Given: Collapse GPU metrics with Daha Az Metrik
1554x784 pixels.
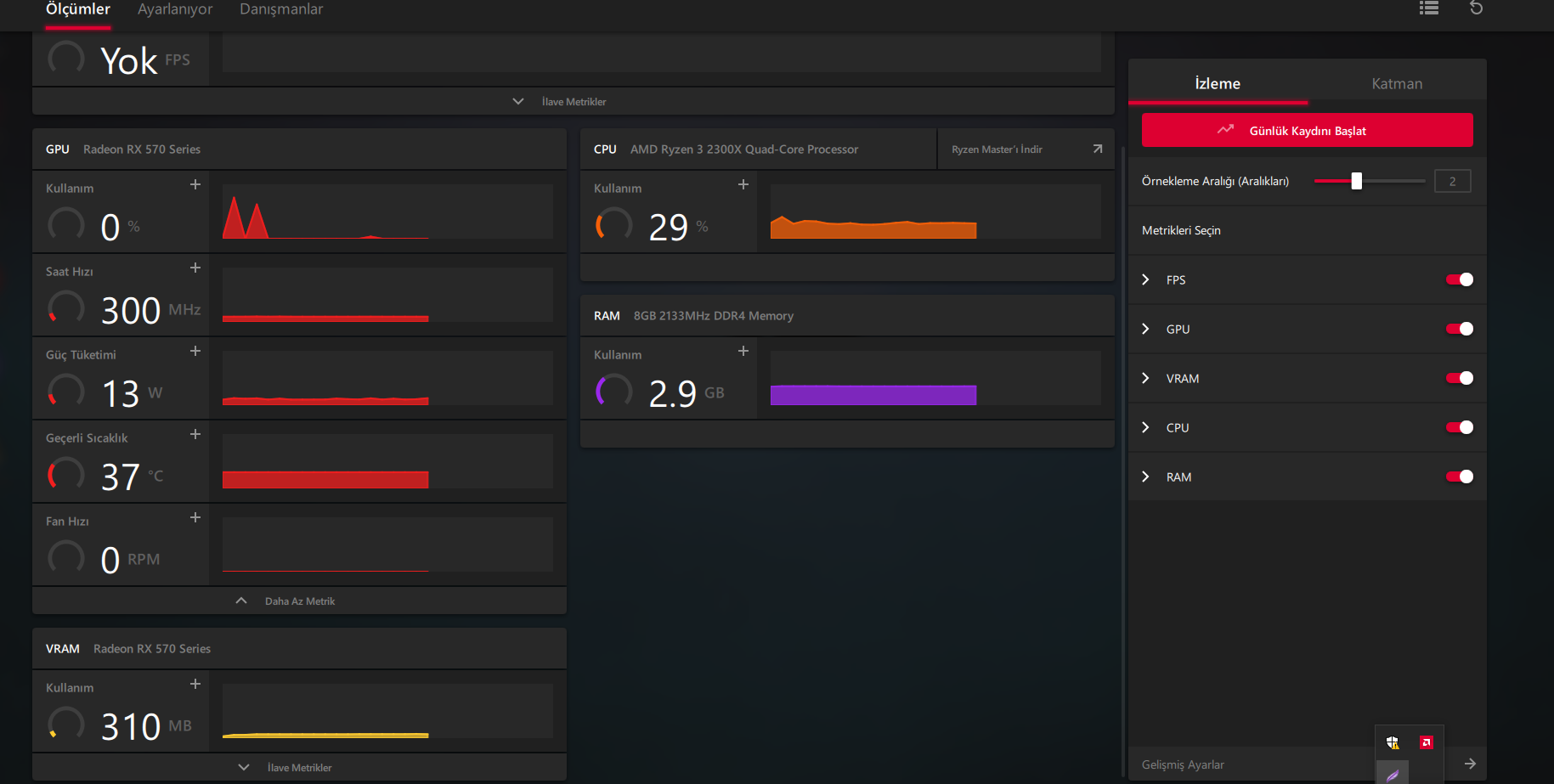Looking at the screenshot, I should point(299,601).
